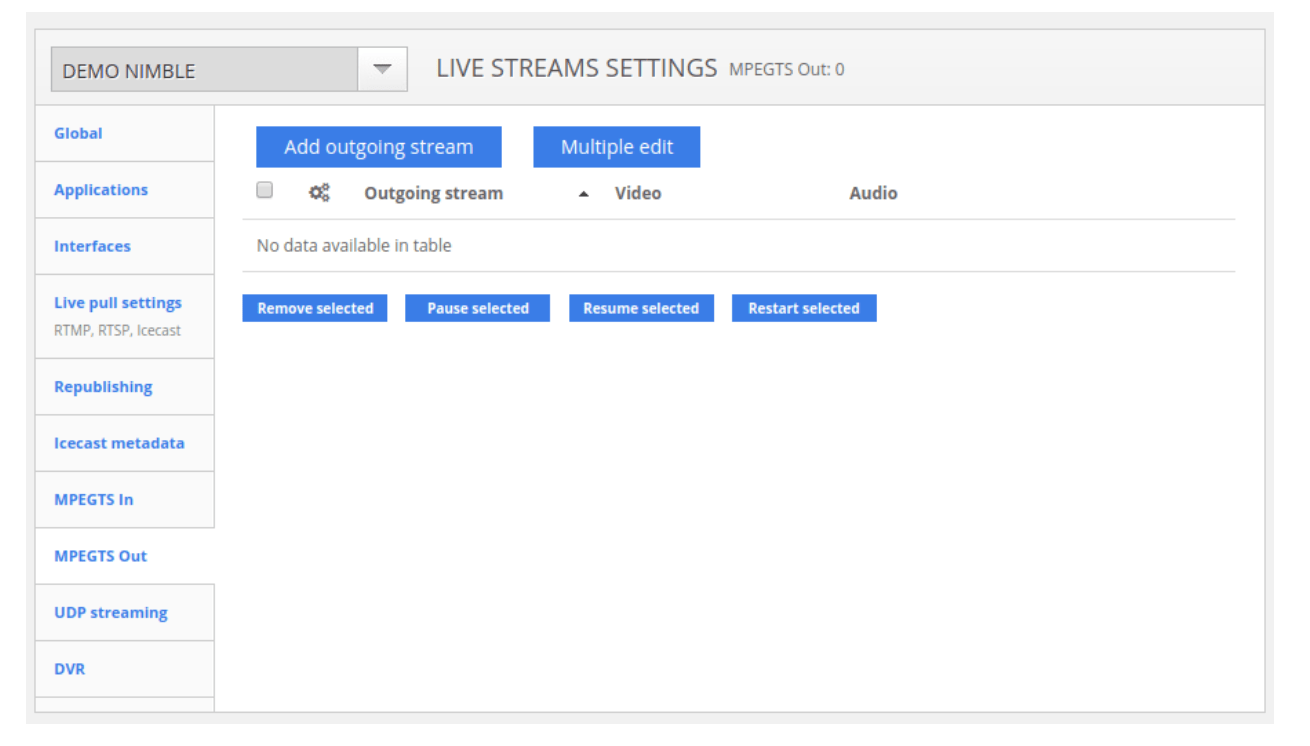
Task: Click the Add outgoing stream button
Action: coord(378,147)
